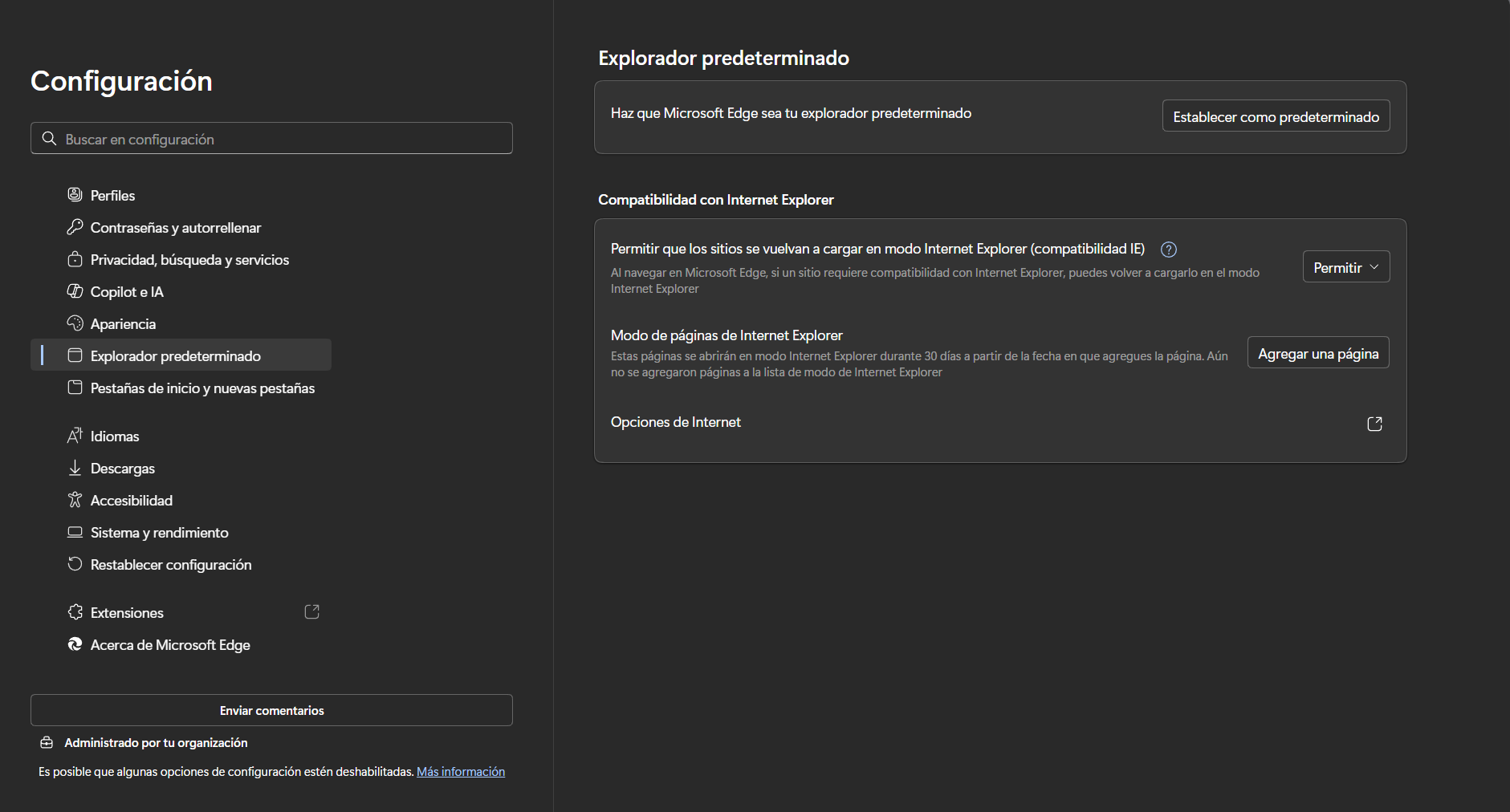Click the lock icon for Privacidad, búsqueda y servicios
The image size is (1510, 812).
click(x=75, y=259)
